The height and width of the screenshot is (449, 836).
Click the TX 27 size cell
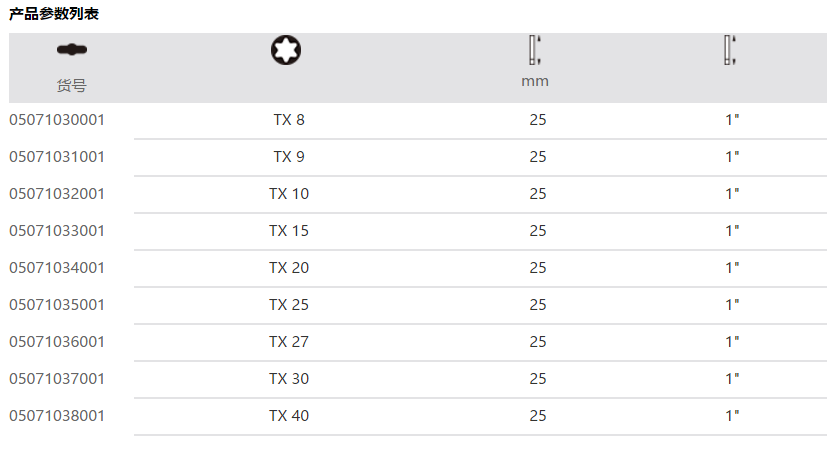289,342
